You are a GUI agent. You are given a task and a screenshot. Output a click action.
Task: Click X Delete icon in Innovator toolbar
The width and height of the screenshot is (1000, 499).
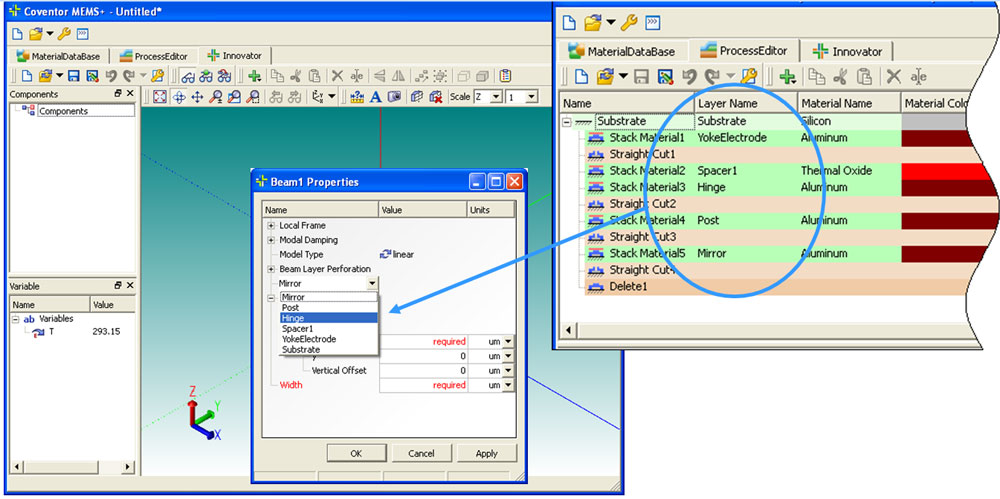[x=337, y=76]
